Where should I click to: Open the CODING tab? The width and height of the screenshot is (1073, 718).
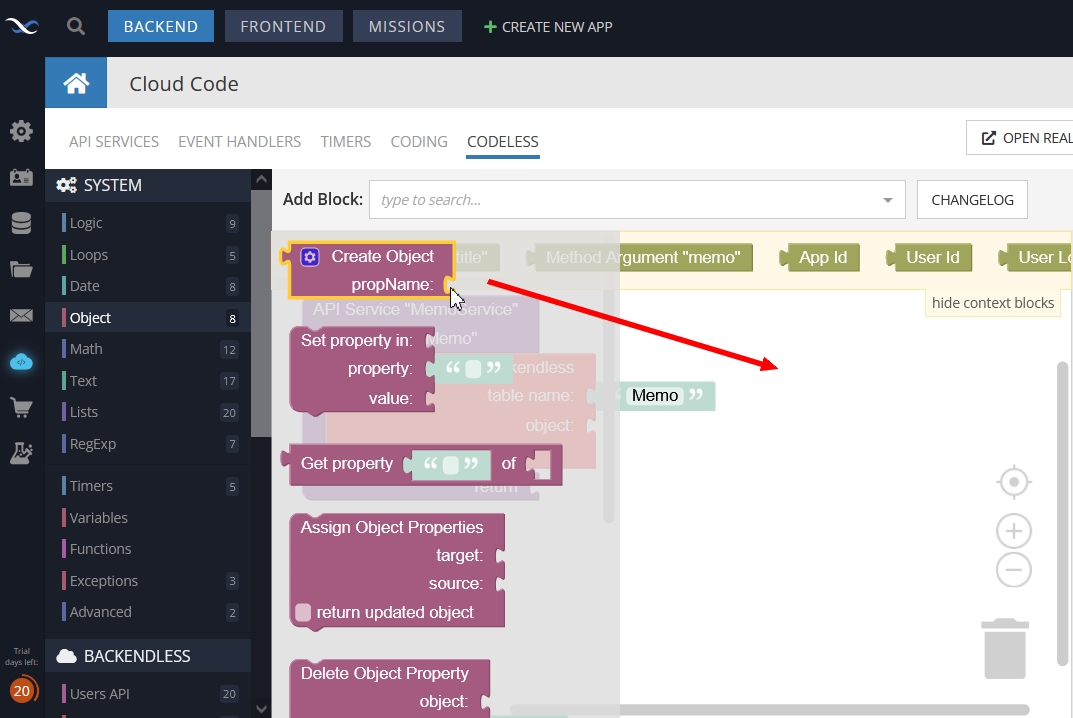419,142
